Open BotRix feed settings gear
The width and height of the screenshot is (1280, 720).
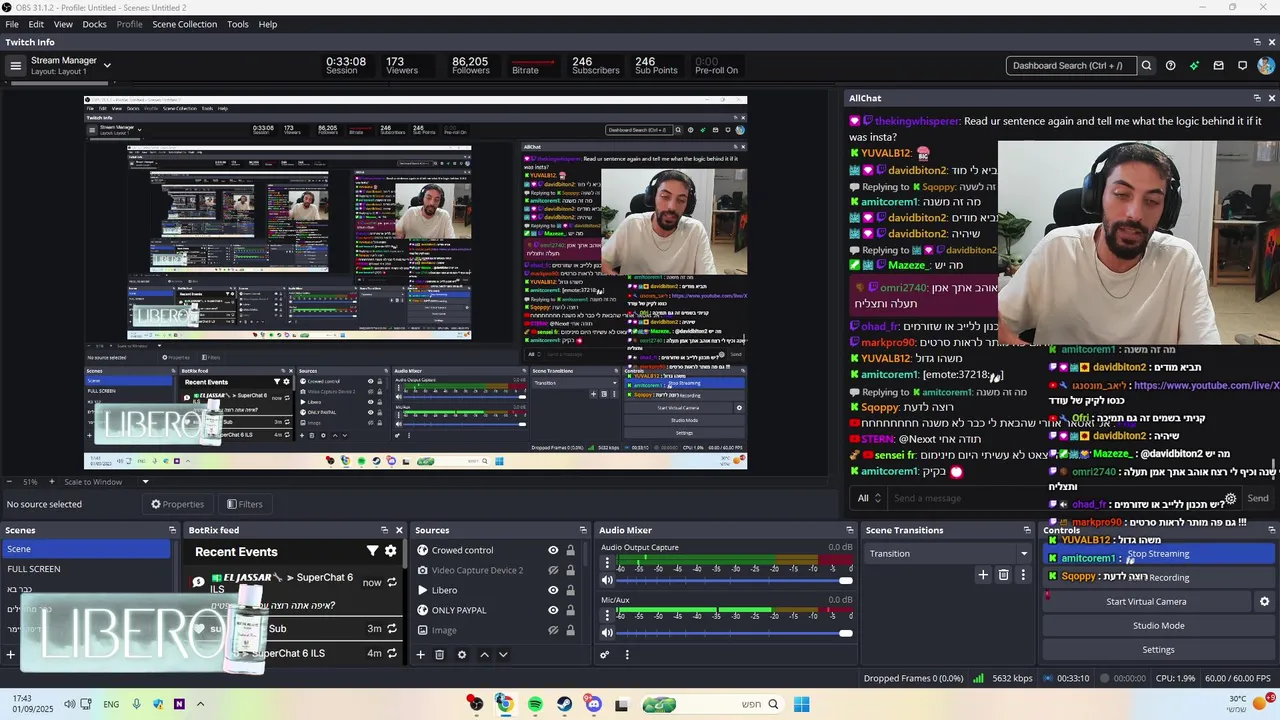391,551
